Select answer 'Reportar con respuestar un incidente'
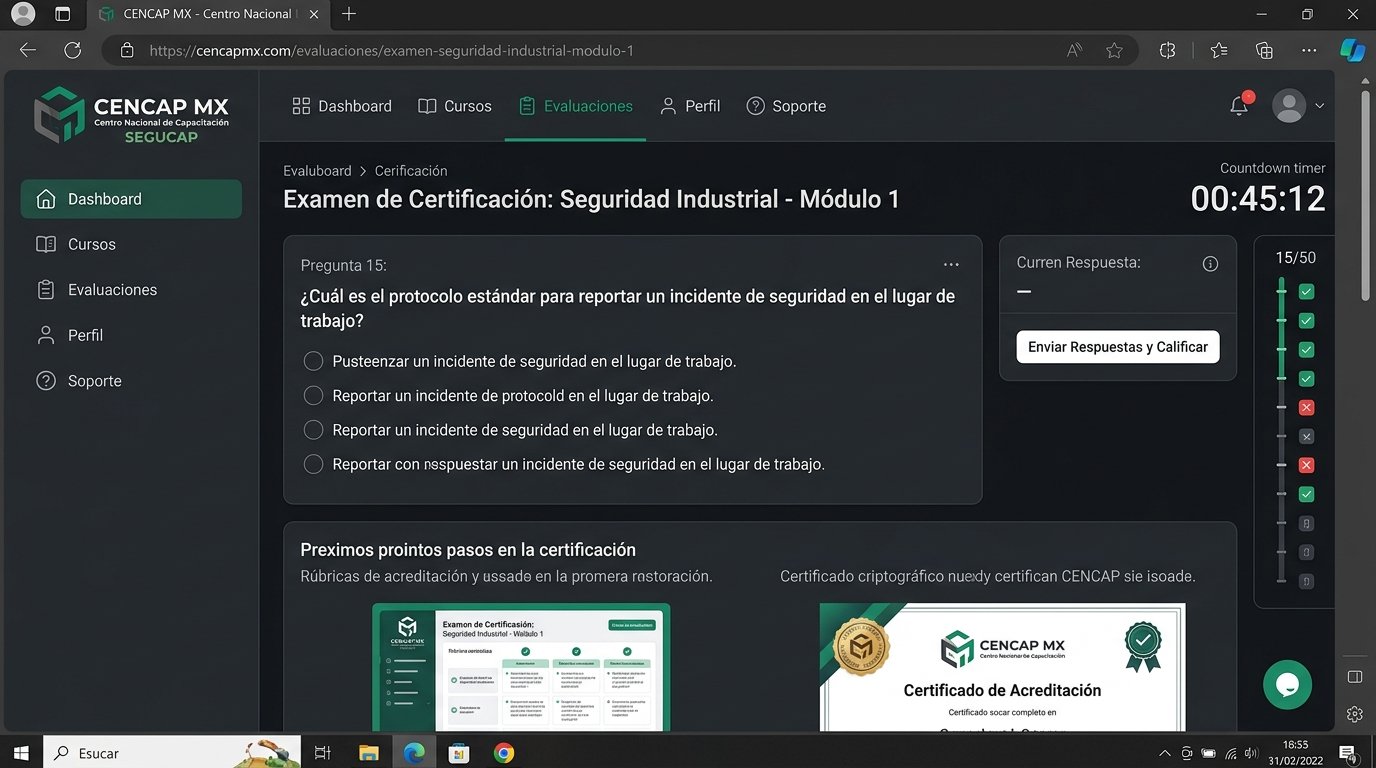The width and height of the screenshot is (1376, 768). 313,464
